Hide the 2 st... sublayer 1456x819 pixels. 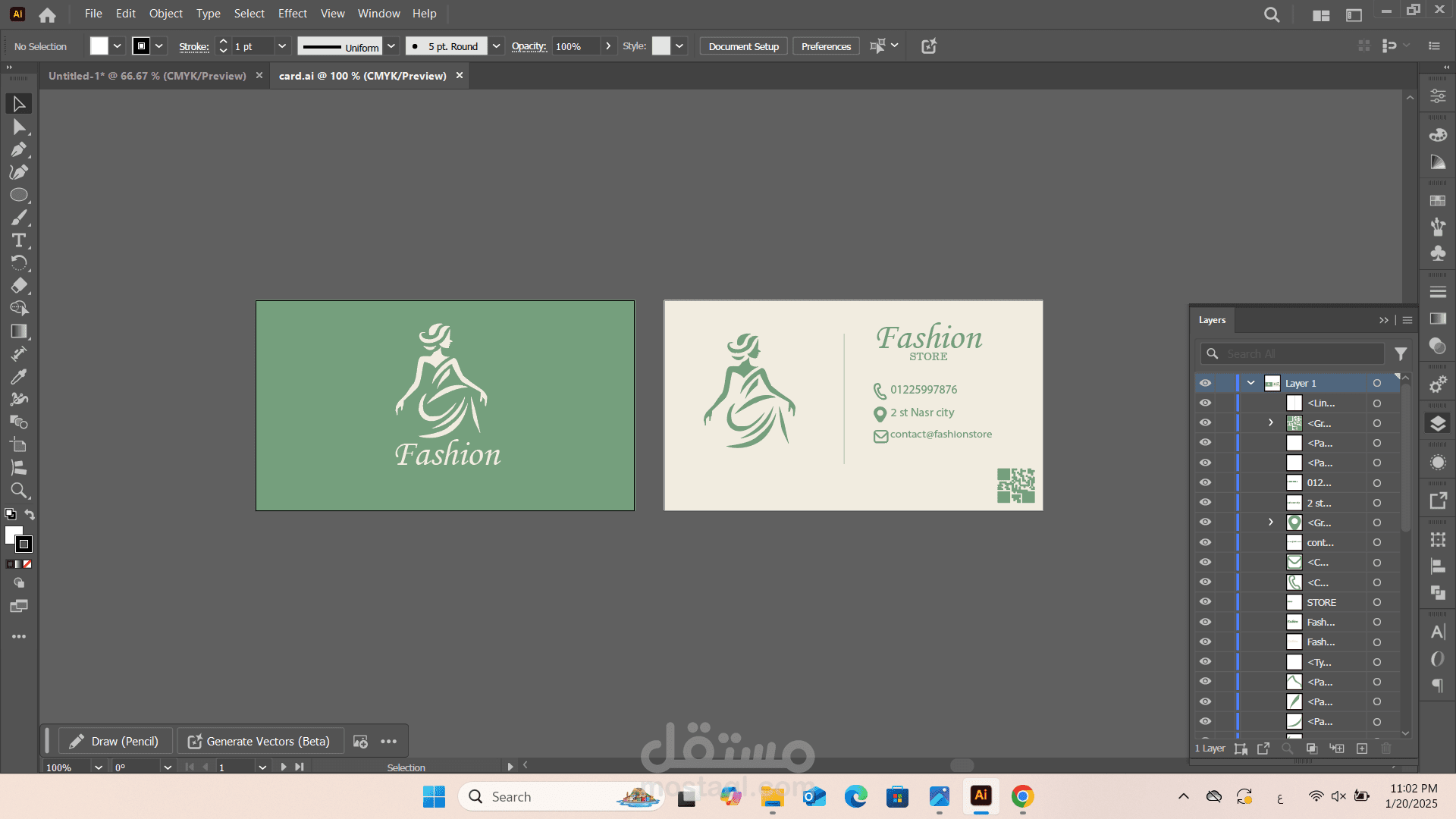click(1205, 502)
